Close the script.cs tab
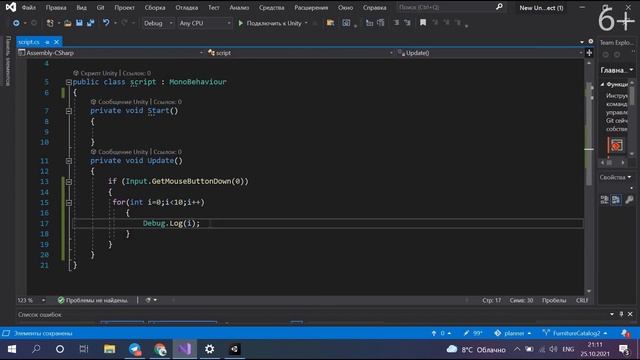This screenshot has height=360, width=640. coord(57,42)
